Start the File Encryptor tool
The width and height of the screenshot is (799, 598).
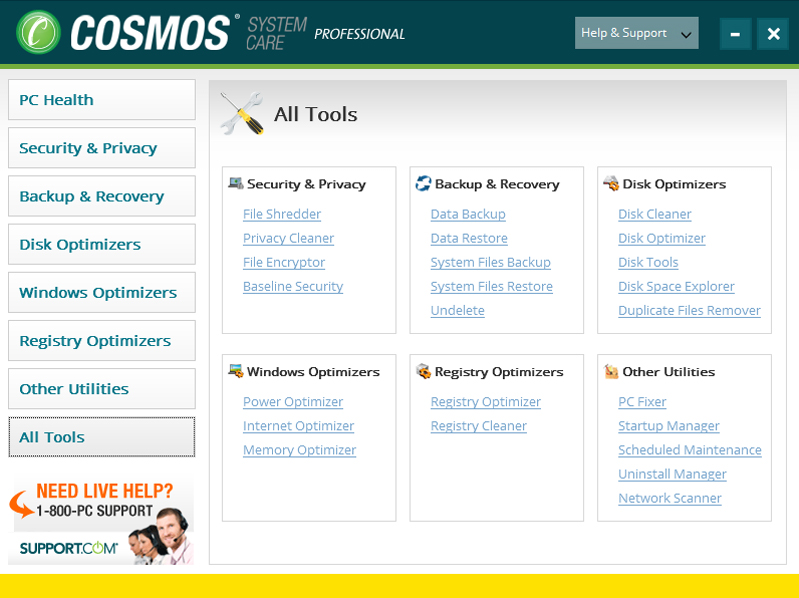284,262
